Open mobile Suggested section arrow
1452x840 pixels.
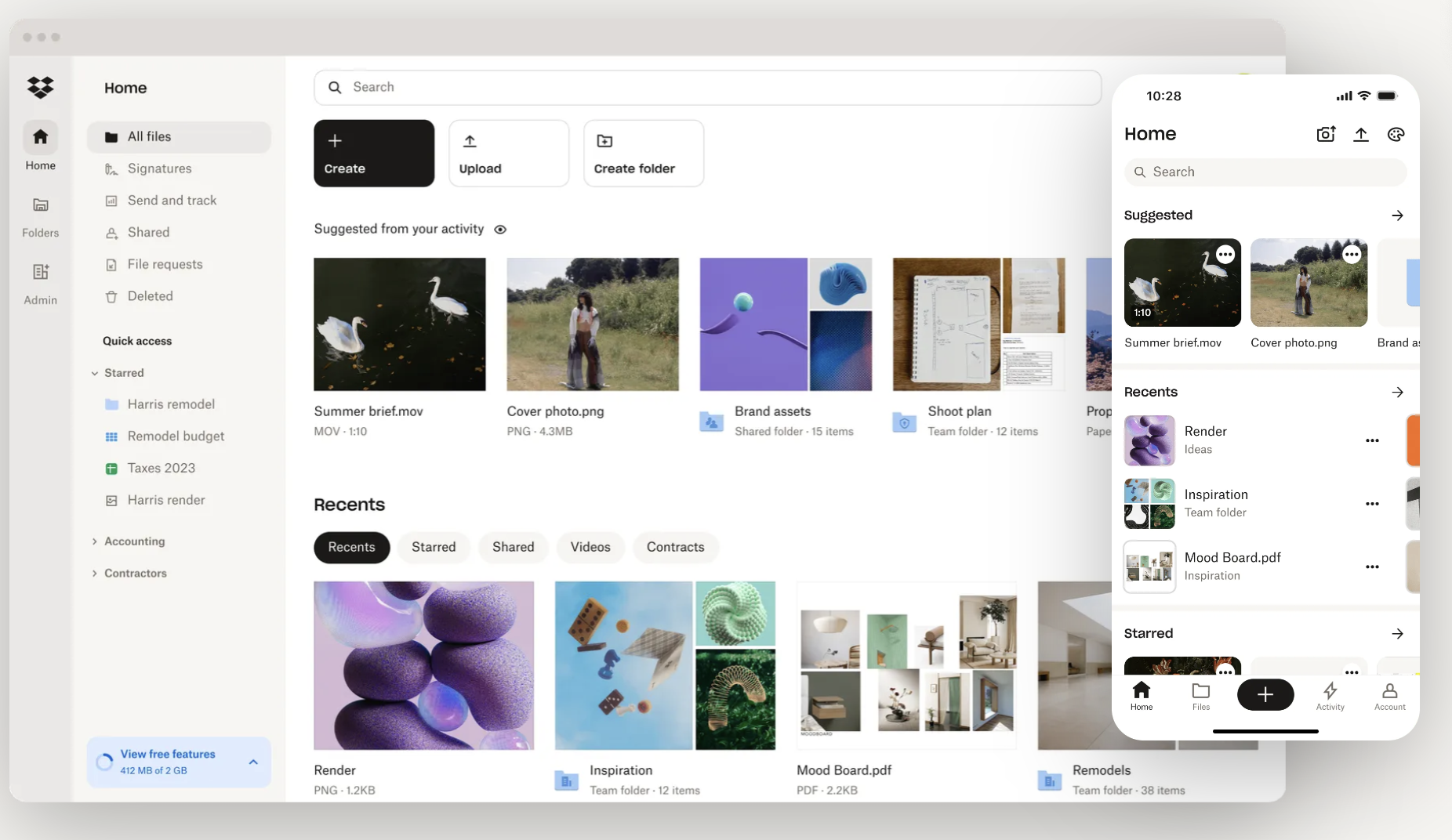[x=1397, y=215]
